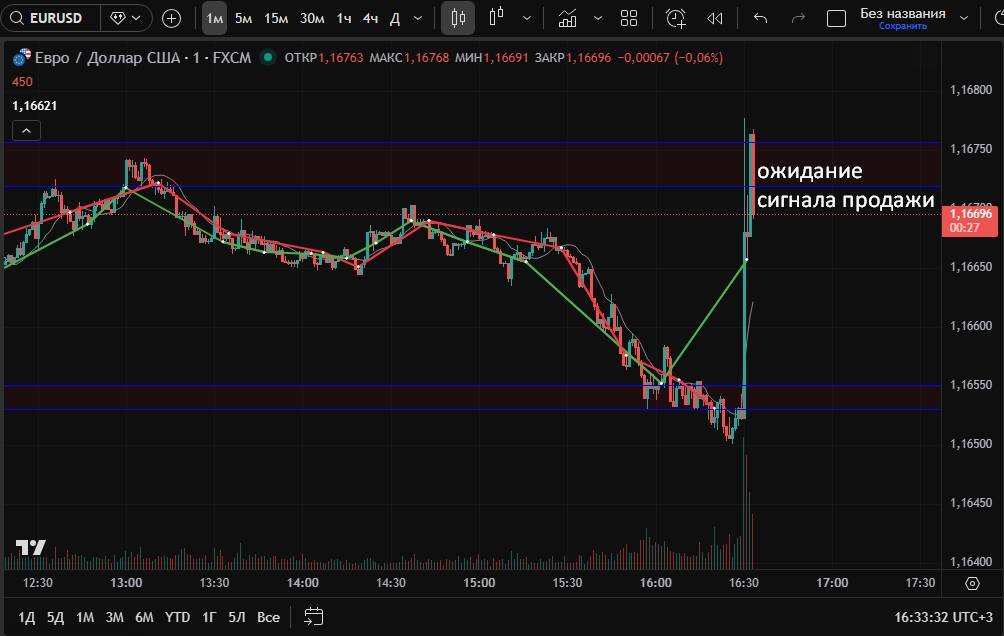Click the create alert clock icon
This screenshot has width=1004, height=636.
[x=676, y=18]
